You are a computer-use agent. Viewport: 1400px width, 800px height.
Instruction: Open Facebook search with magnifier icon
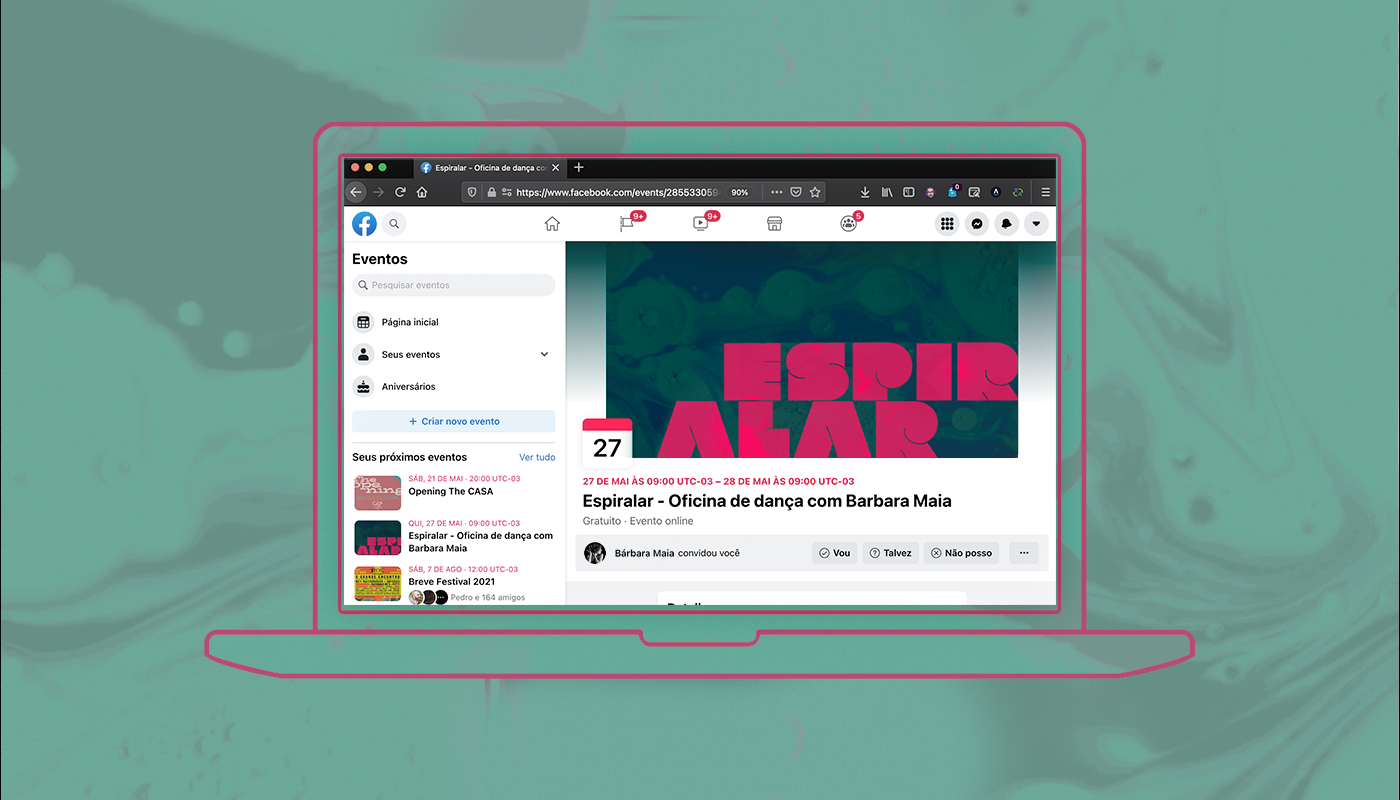pos(394,224)
